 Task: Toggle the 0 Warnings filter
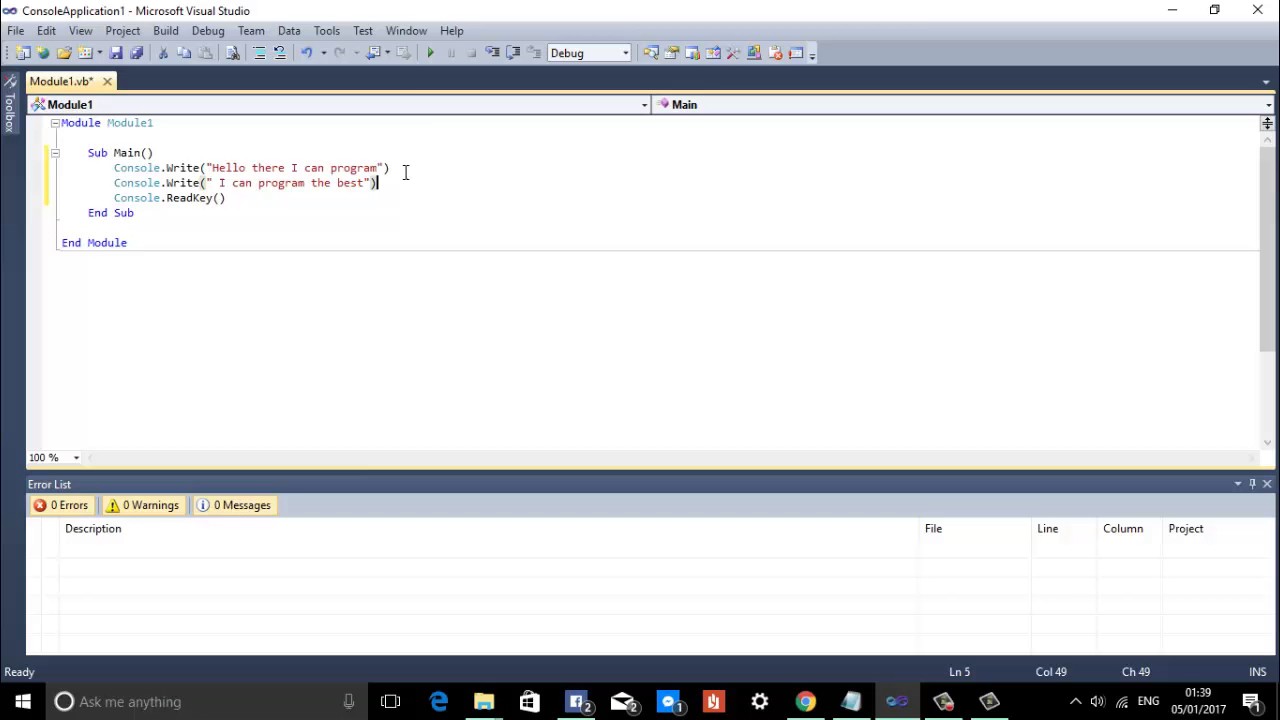(143, 505)
